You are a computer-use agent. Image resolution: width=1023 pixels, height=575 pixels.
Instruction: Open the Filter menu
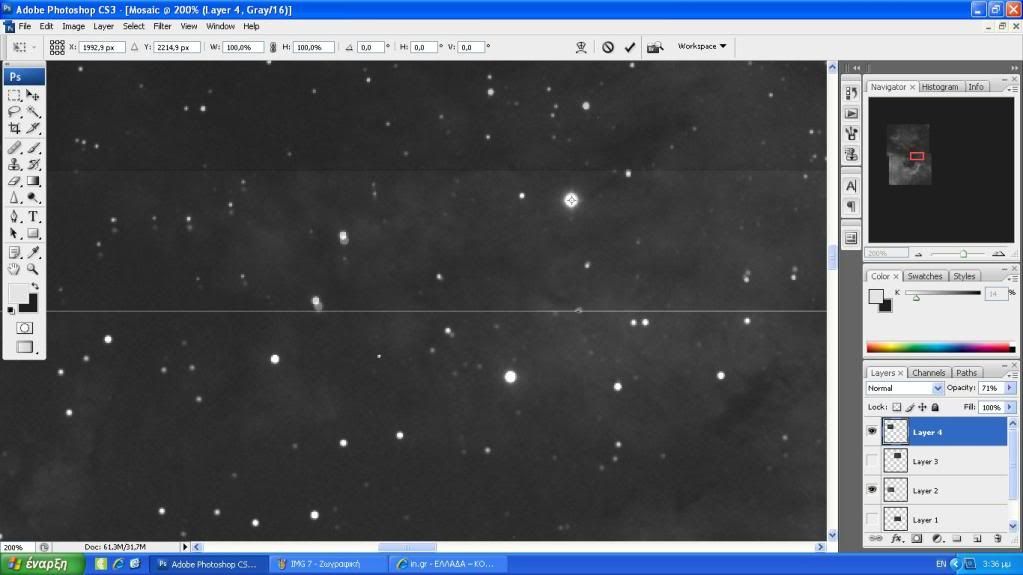pyautogui.click(x=162, y=26)
